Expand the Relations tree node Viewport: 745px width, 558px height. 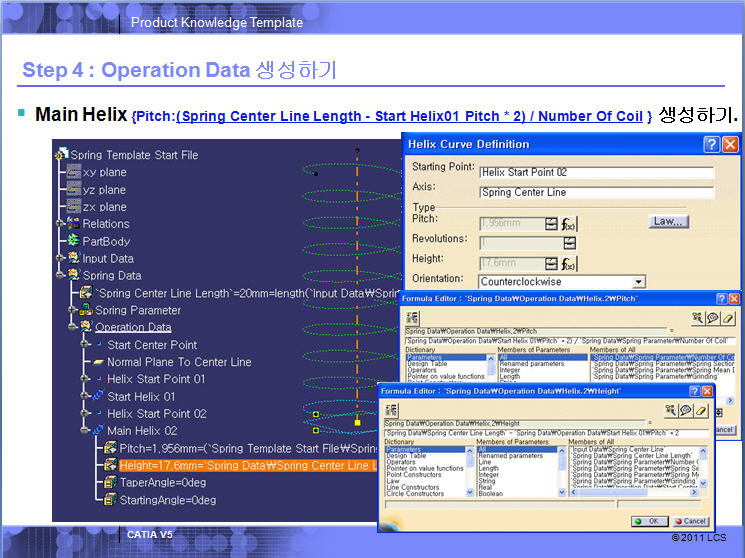point(60,224)
